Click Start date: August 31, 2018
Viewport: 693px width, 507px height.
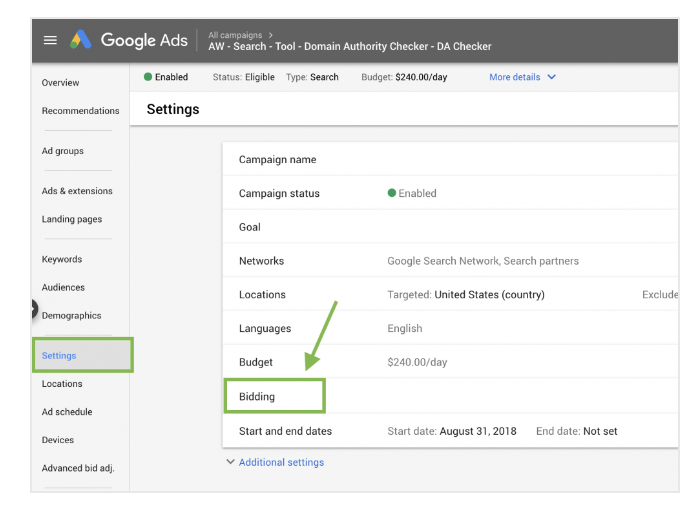[x=452, y=431]
